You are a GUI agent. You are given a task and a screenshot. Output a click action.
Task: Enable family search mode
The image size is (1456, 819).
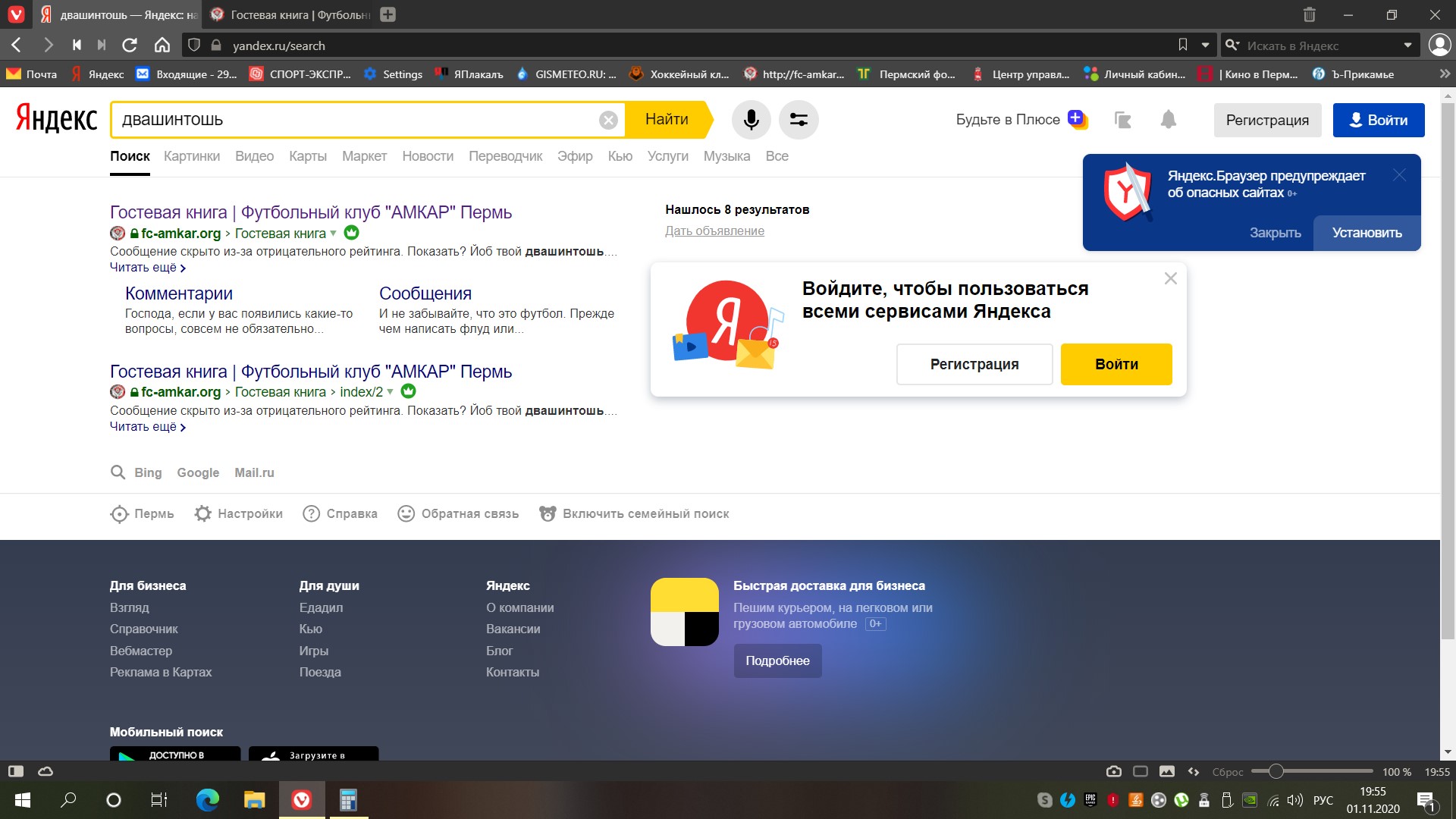click(x=645, y=513)
